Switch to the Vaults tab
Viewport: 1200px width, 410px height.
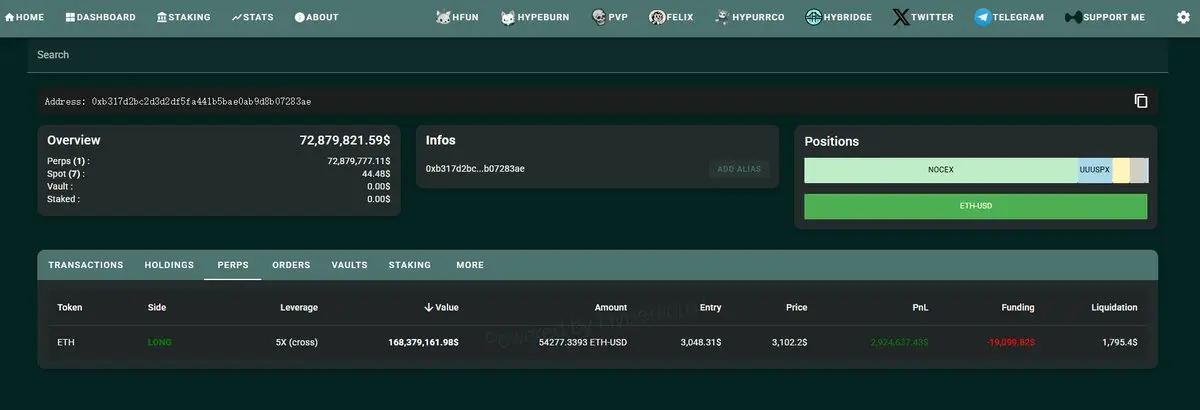pos(350,265)
